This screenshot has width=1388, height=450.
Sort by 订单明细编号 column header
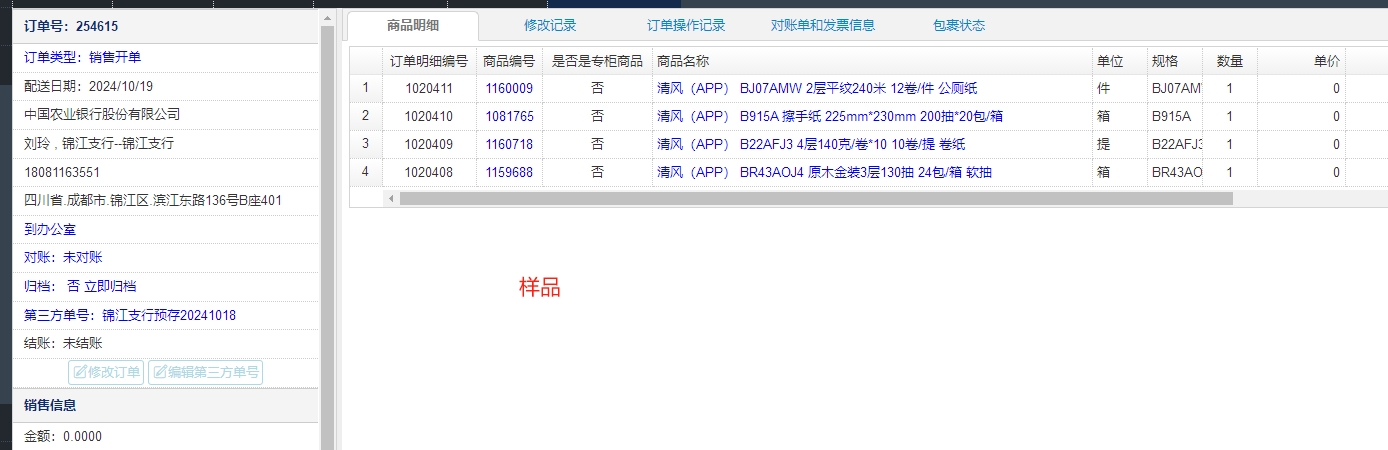click(429, 61)
